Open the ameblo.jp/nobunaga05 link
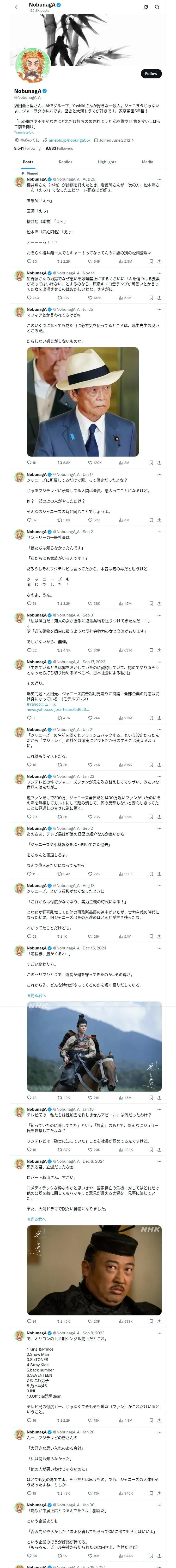 69,140
